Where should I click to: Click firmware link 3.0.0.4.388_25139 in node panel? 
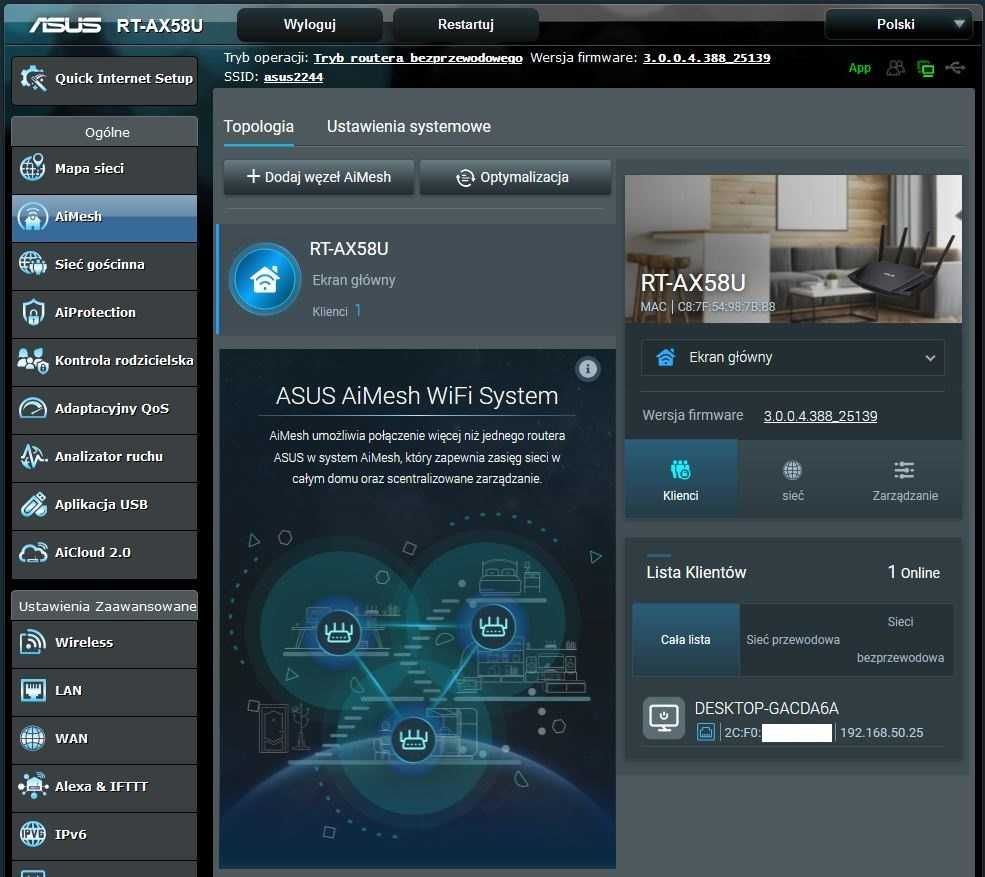click(x=820, y=416)
